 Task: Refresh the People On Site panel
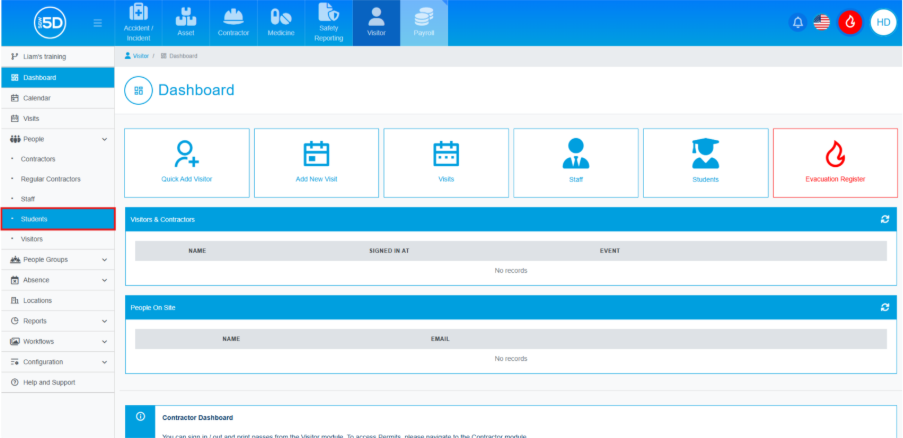pos(884,307)
